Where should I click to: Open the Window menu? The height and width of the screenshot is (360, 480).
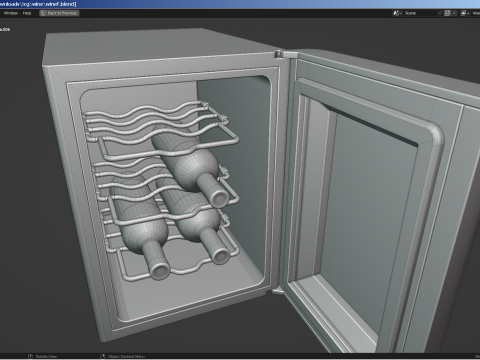coord(11,13)
